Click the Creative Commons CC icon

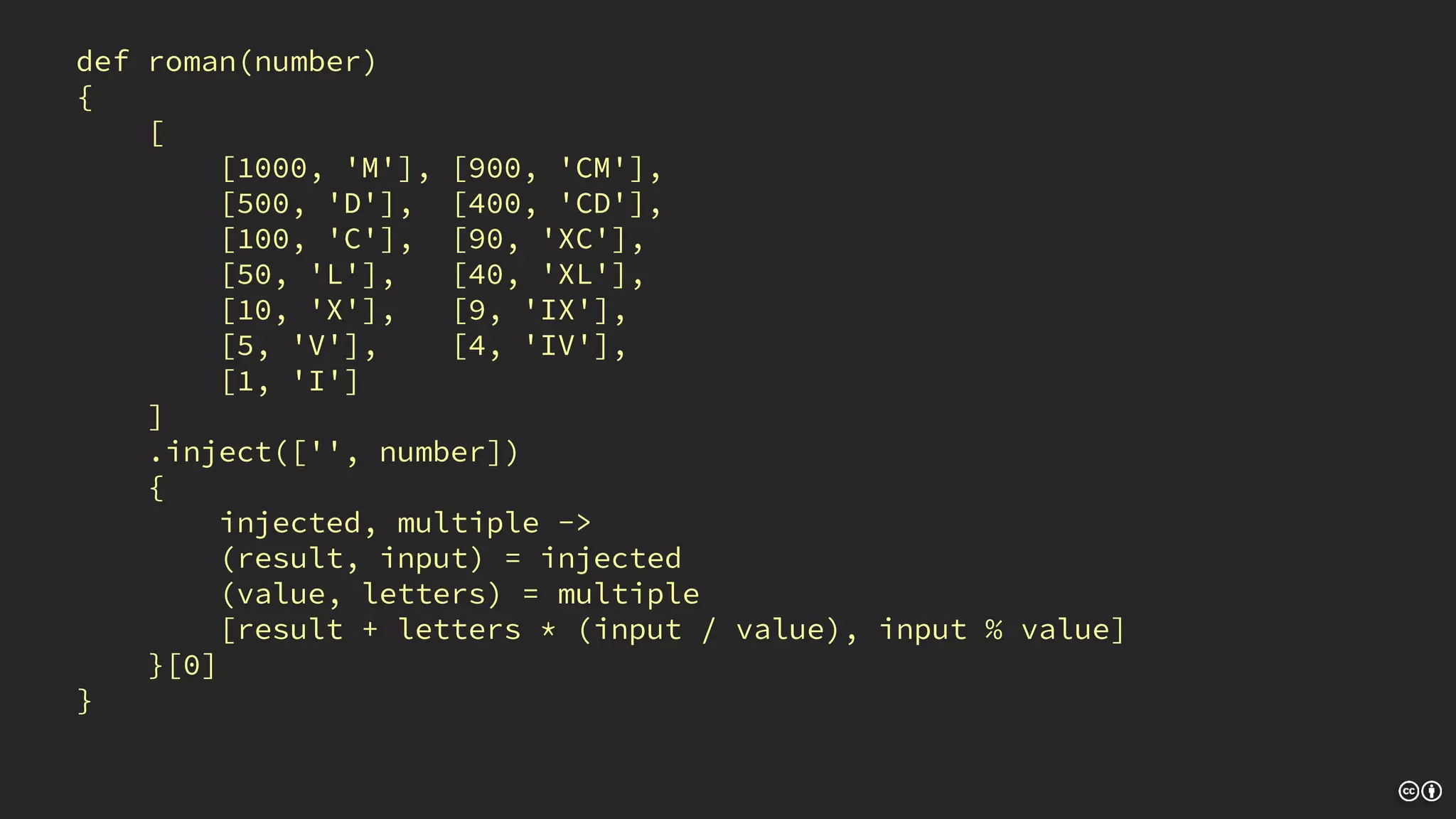pyautogui.click(x=1408, y=791)
